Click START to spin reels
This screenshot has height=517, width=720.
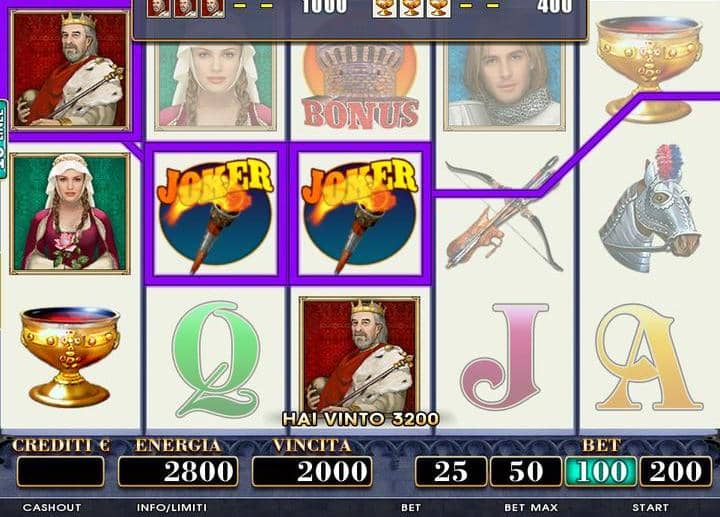(x=650, y=507)
